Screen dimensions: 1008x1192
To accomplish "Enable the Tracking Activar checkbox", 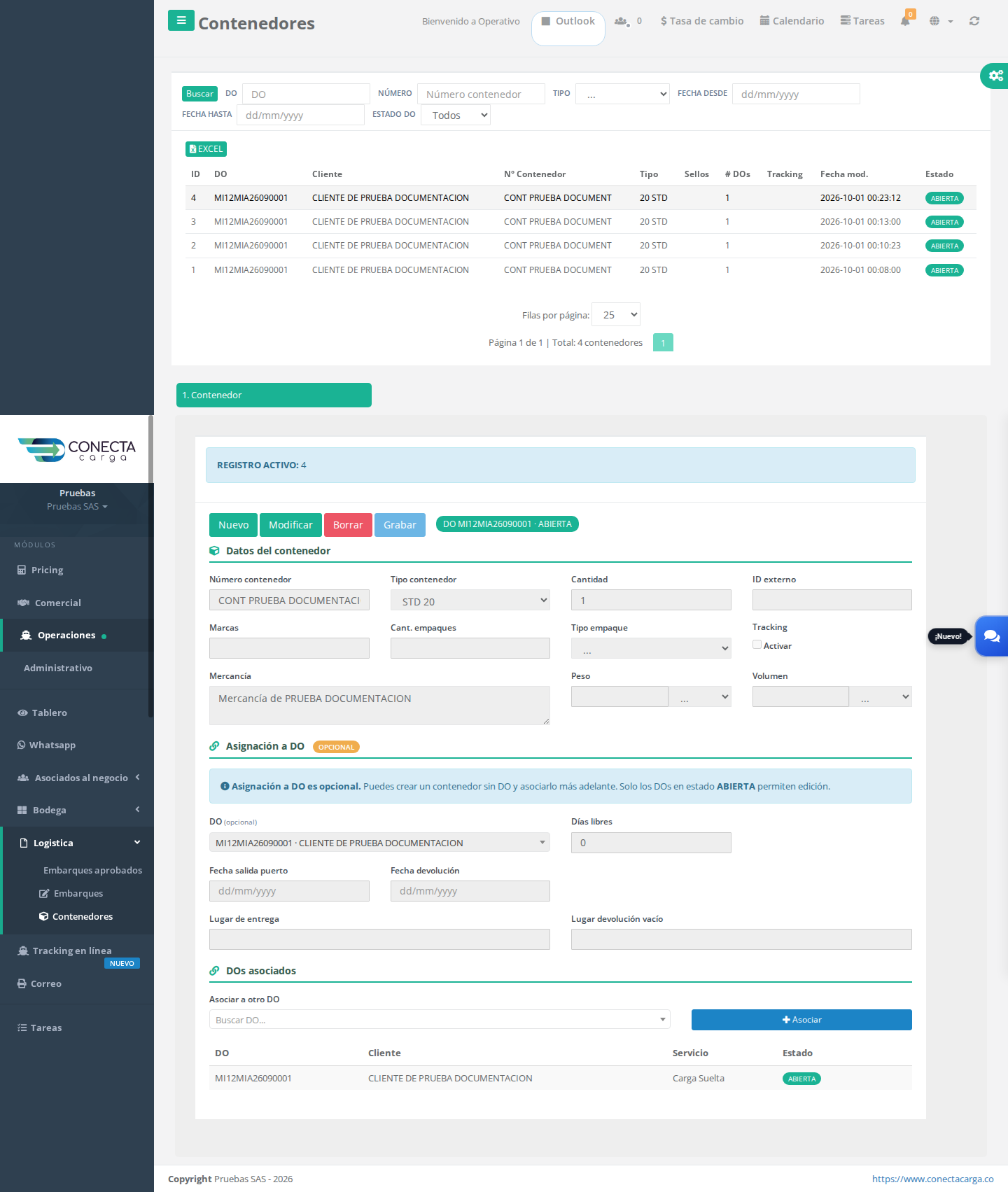I will click(757, 645).
